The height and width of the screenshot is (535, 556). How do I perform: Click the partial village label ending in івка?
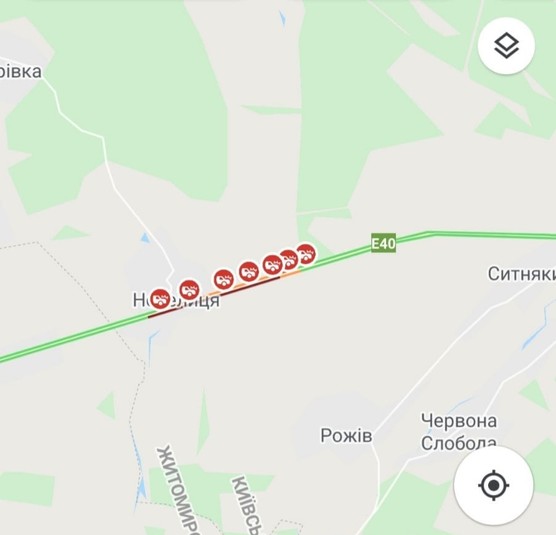click(x=21, y=71)
